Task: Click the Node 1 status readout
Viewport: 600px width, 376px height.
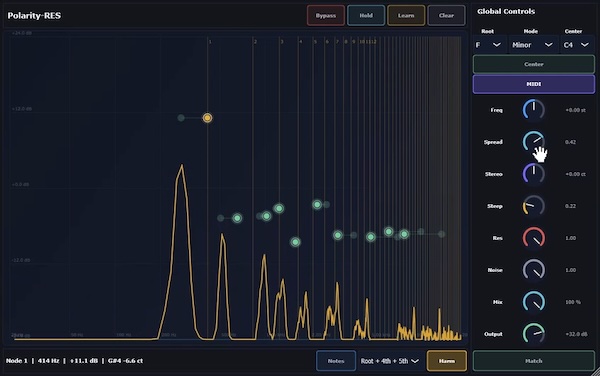Action: tap(74, 361)
